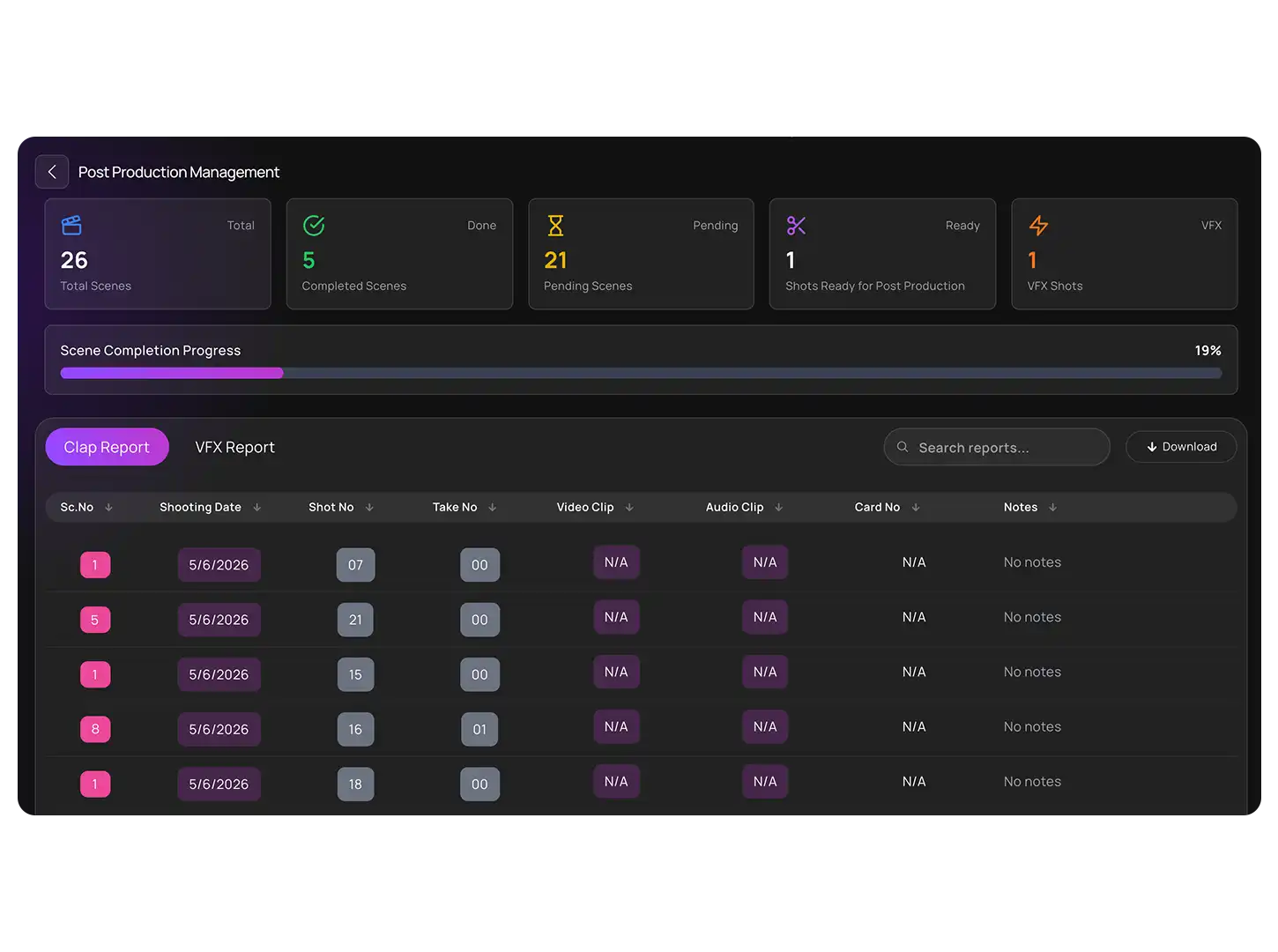Sort by Notes column arrow
Viewport: 1278px width, 952px height.
pos(1052,507)
